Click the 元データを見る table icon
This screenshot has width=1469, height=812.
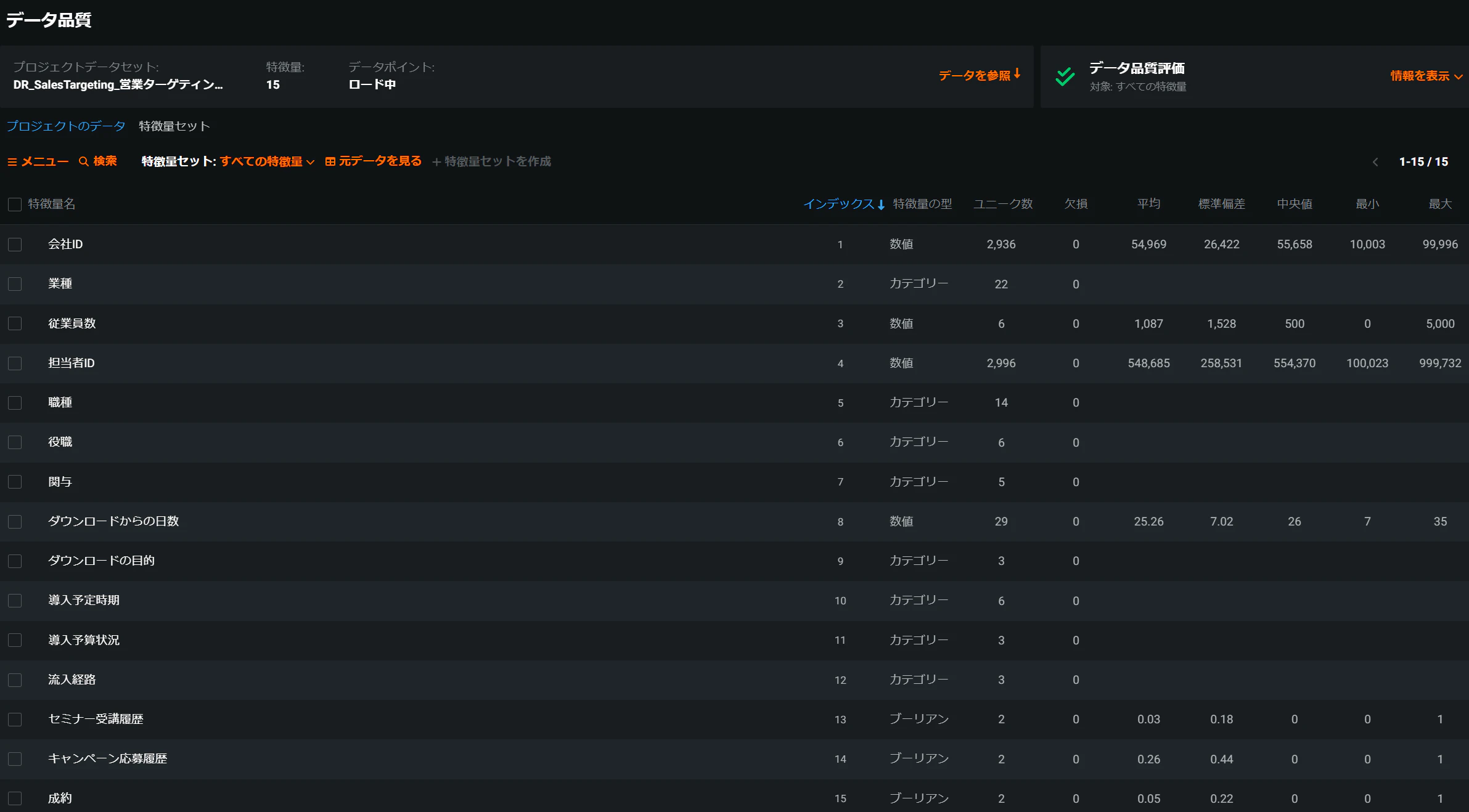pos(330,161)
